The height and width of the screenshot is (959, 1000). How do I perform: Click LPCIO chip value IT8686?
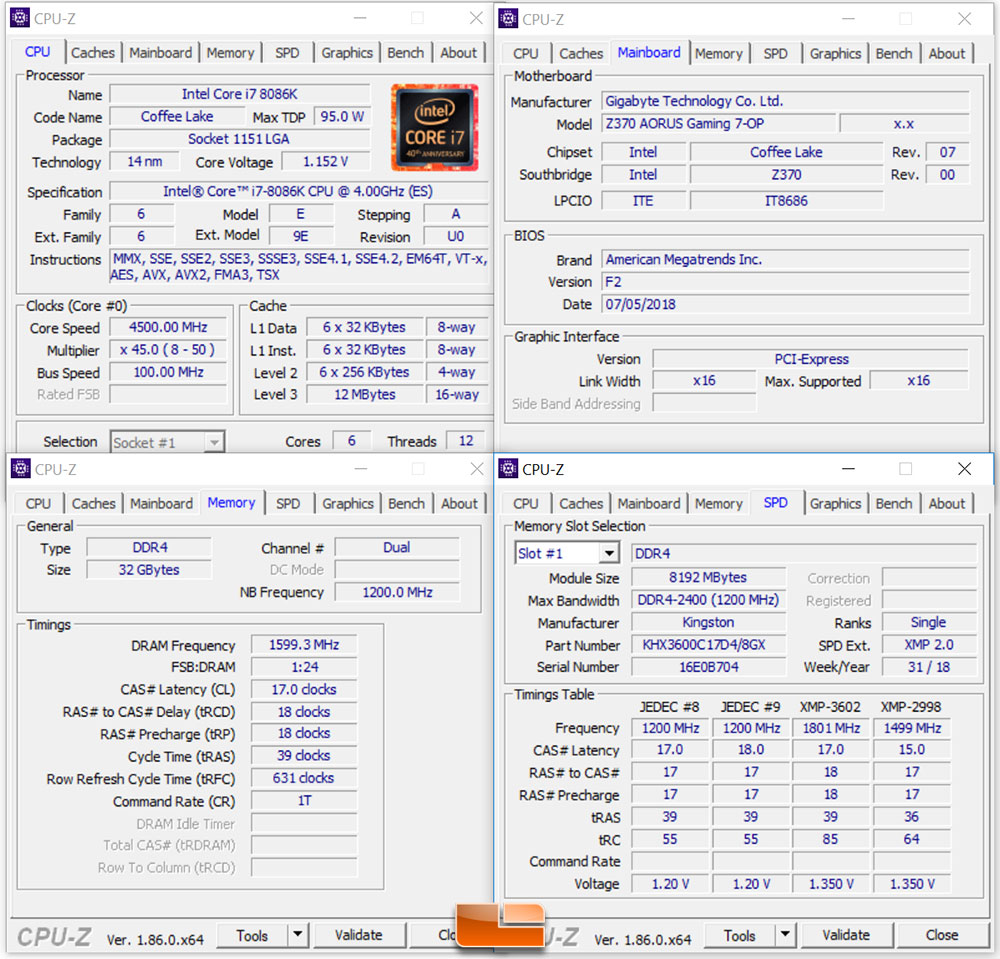pos(786,200)
